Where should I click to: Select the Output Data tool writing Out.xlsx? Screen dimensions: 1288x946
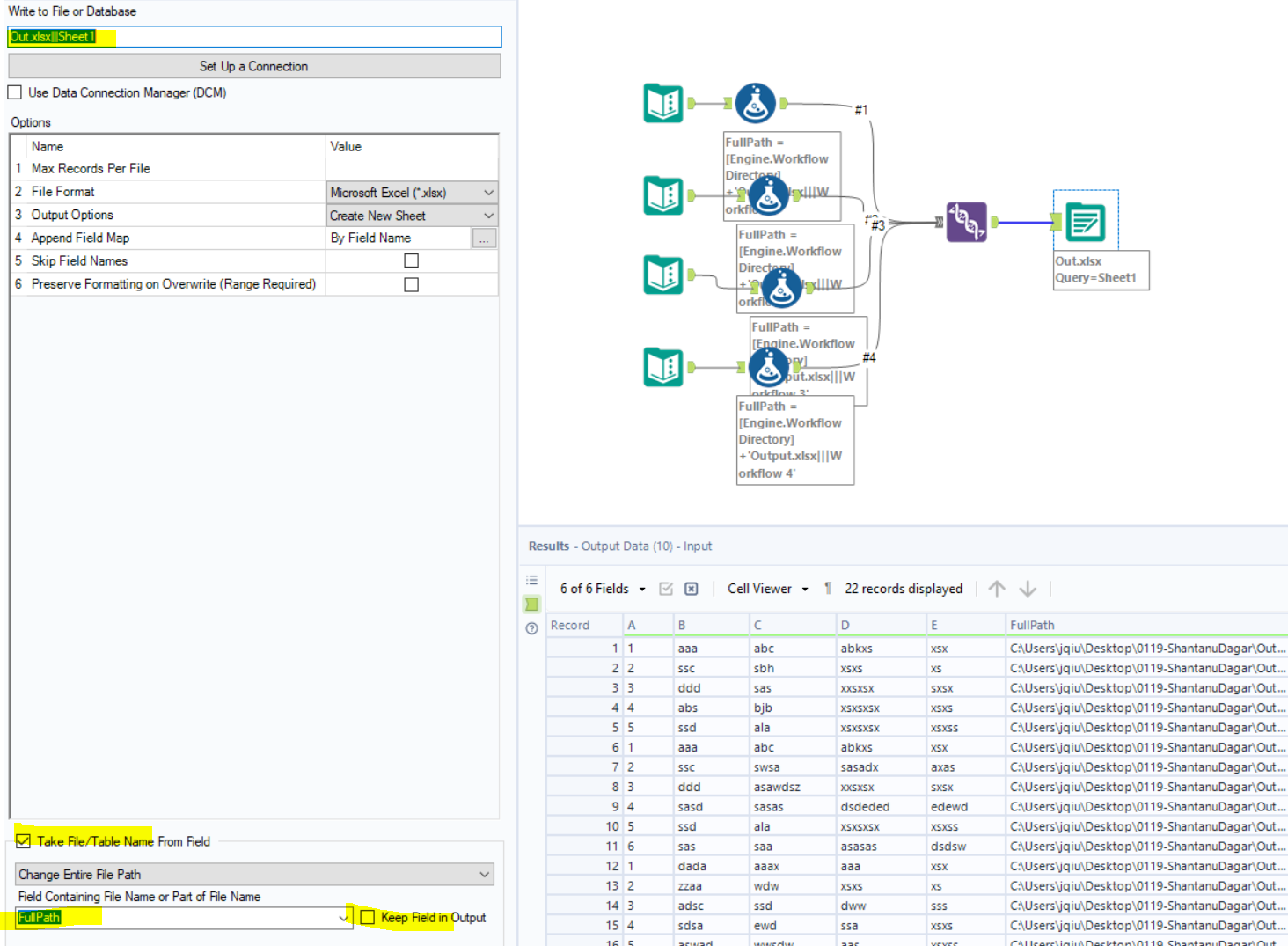1085,222
